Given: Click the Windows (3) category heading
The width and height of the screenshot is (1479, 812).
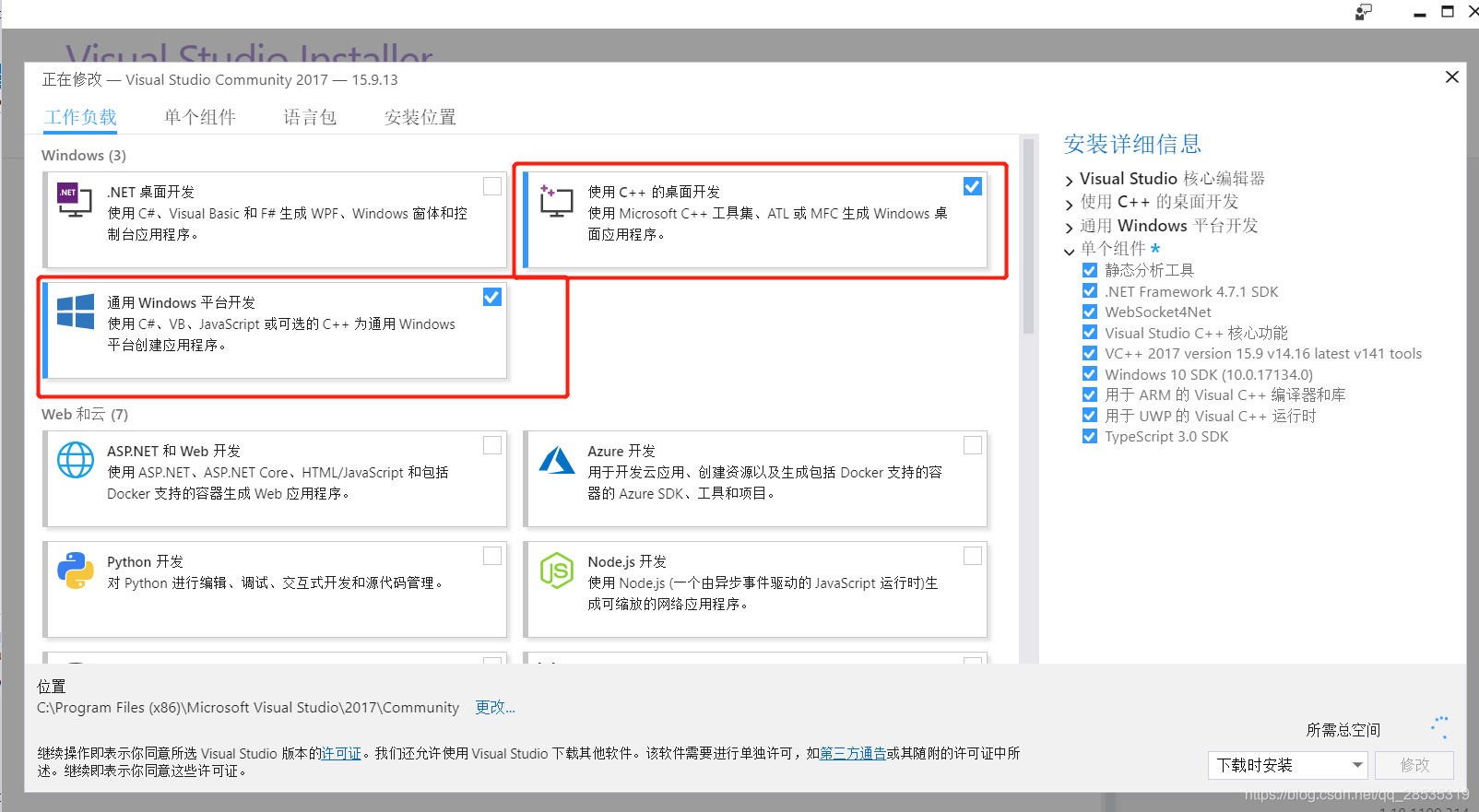Looking at the screenshot, I should click(x=84, y=155).
